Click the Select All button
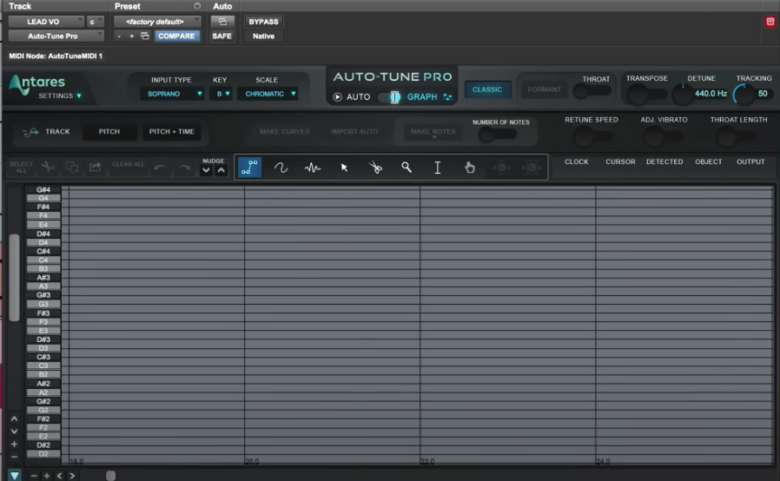Viewport: 780px width, 481px height. tap(21, 167)
